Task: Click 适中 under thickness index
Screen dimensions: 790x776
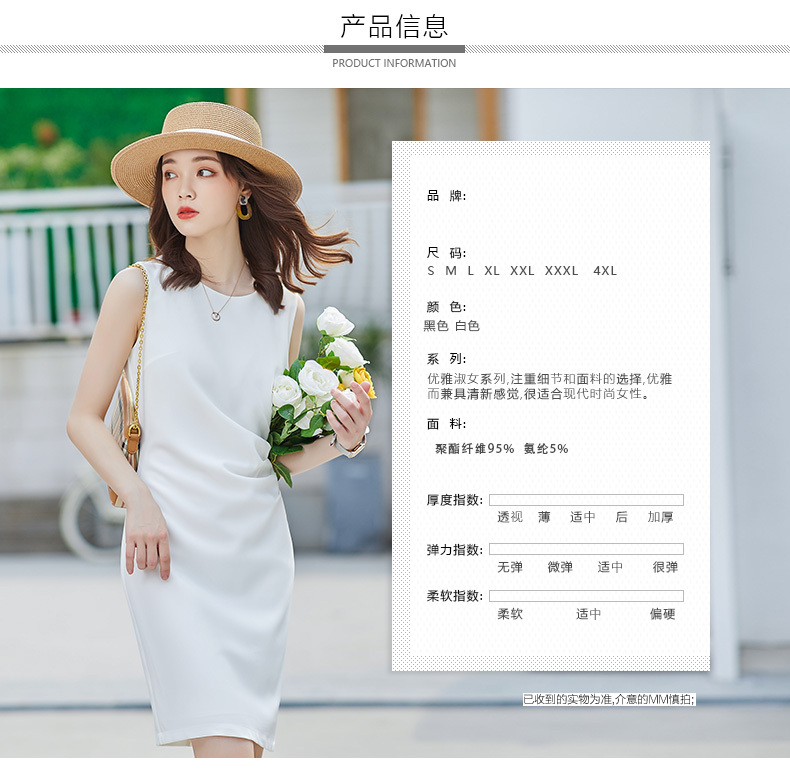Action: click(582, 517)
